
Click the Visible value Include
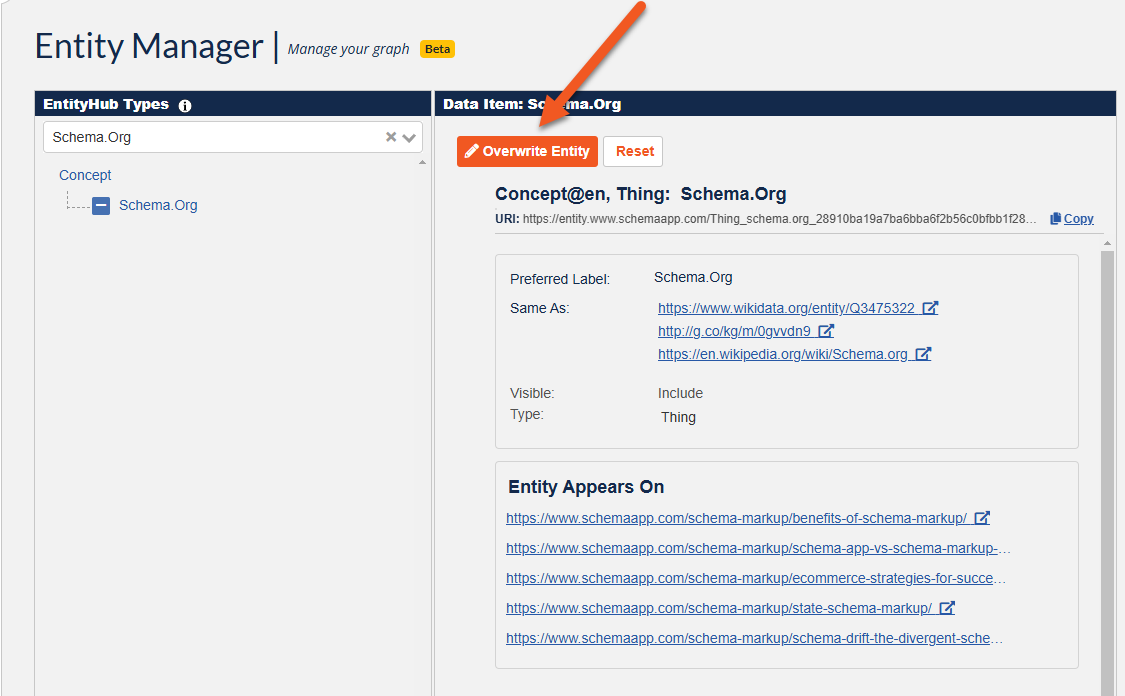click(680, 393)
